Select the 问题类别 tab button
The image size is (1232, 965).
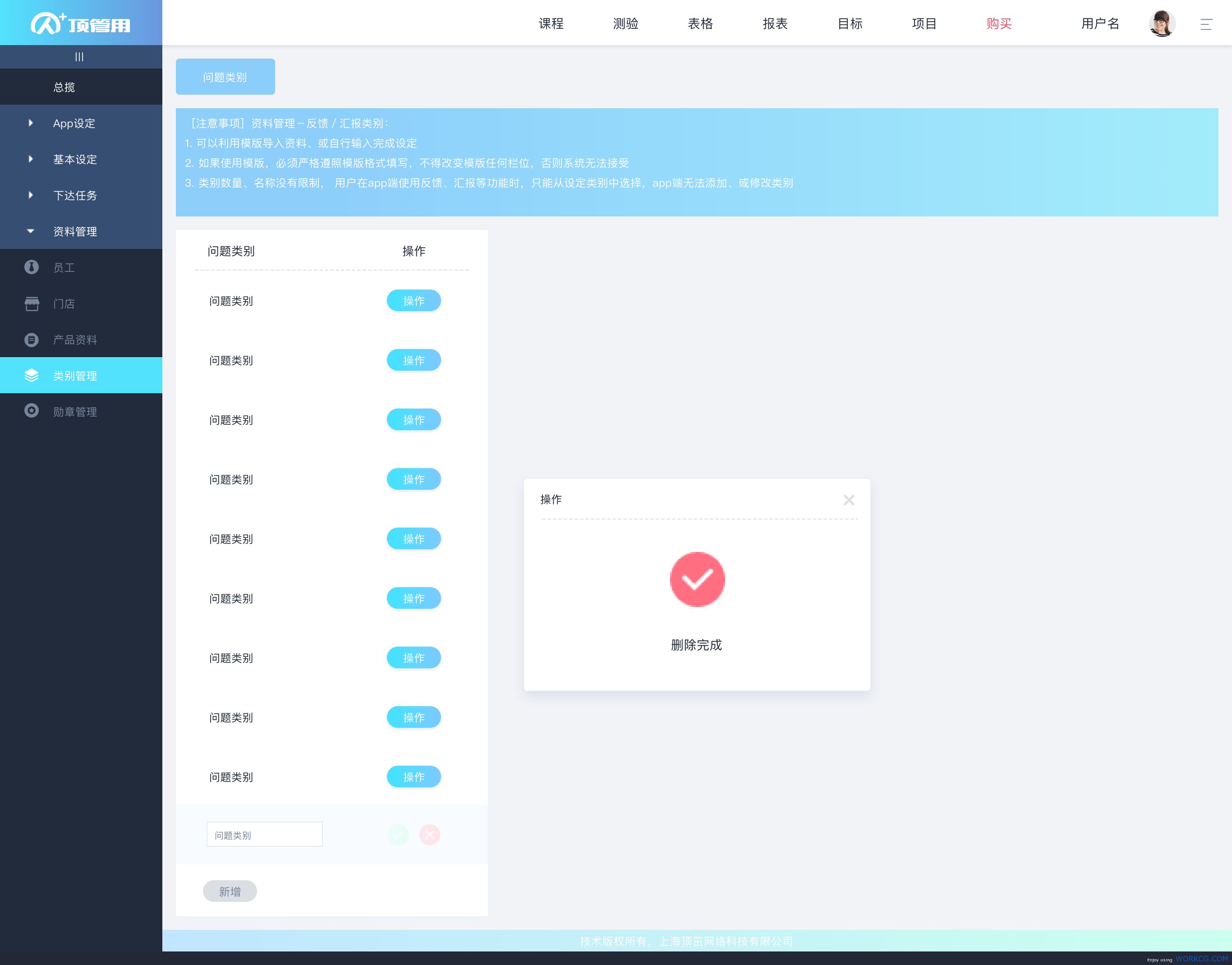click(x=225, y=77)
